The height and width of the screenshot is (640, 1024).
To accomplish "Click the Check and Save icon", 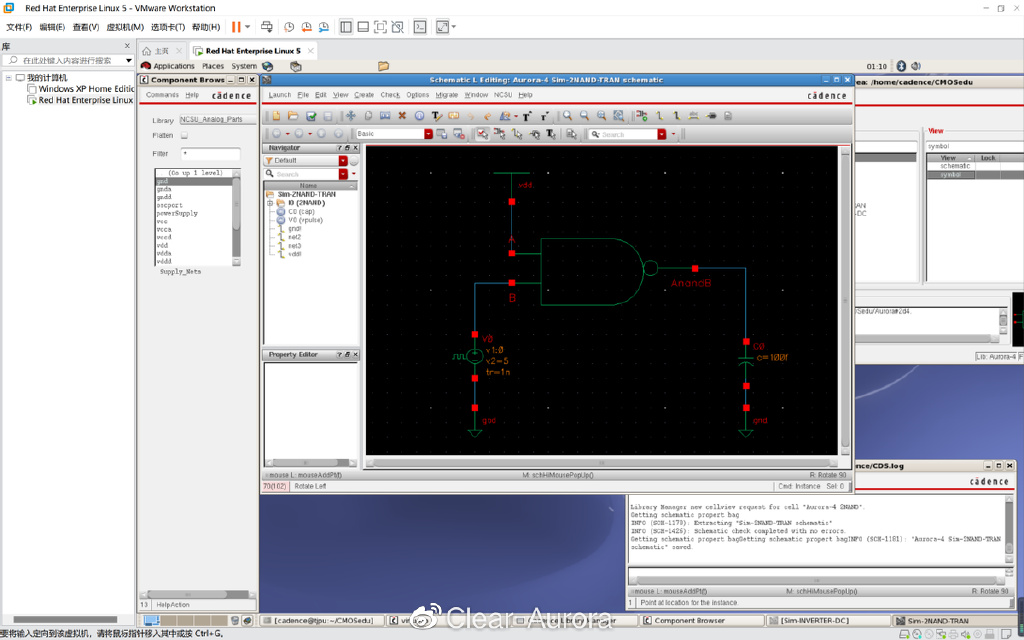I will pos(311,116).
